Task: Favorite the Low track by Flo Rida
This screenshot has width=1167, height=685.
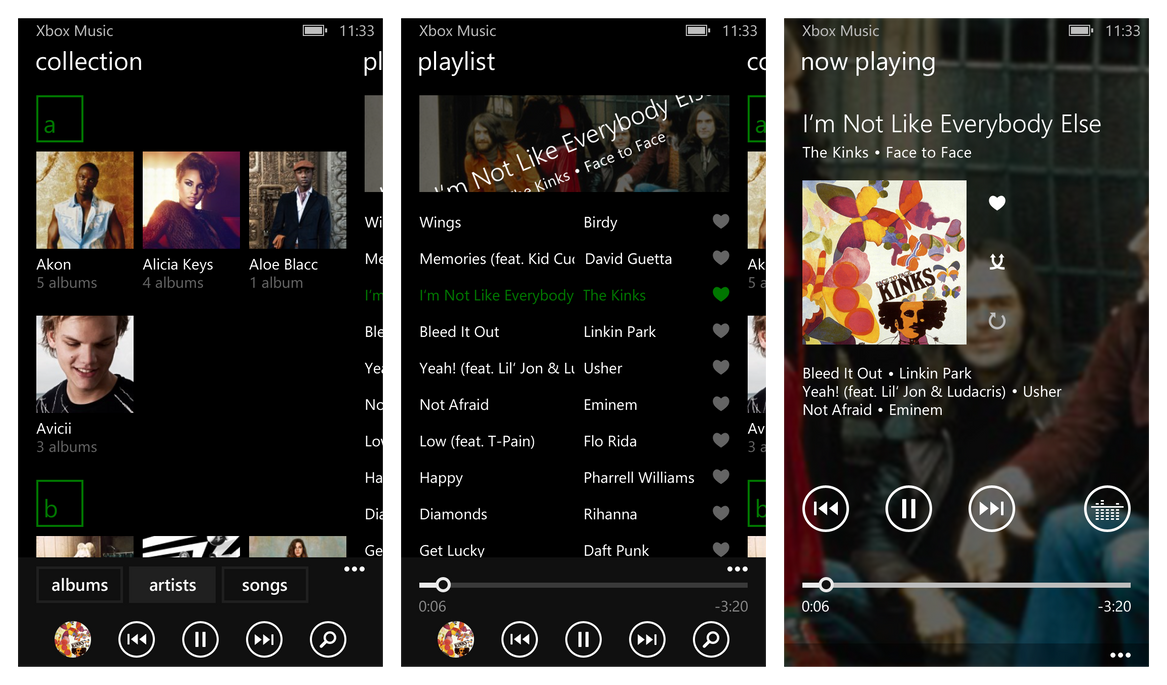Action: point(720,440)
